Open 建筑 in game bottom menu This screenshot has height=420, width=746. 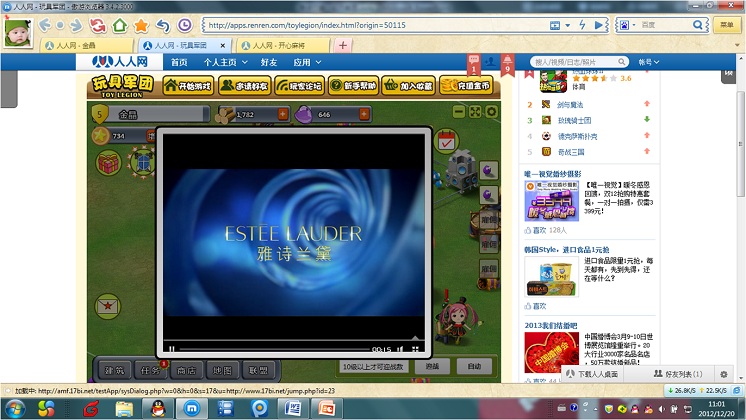(x=114, y=370)
